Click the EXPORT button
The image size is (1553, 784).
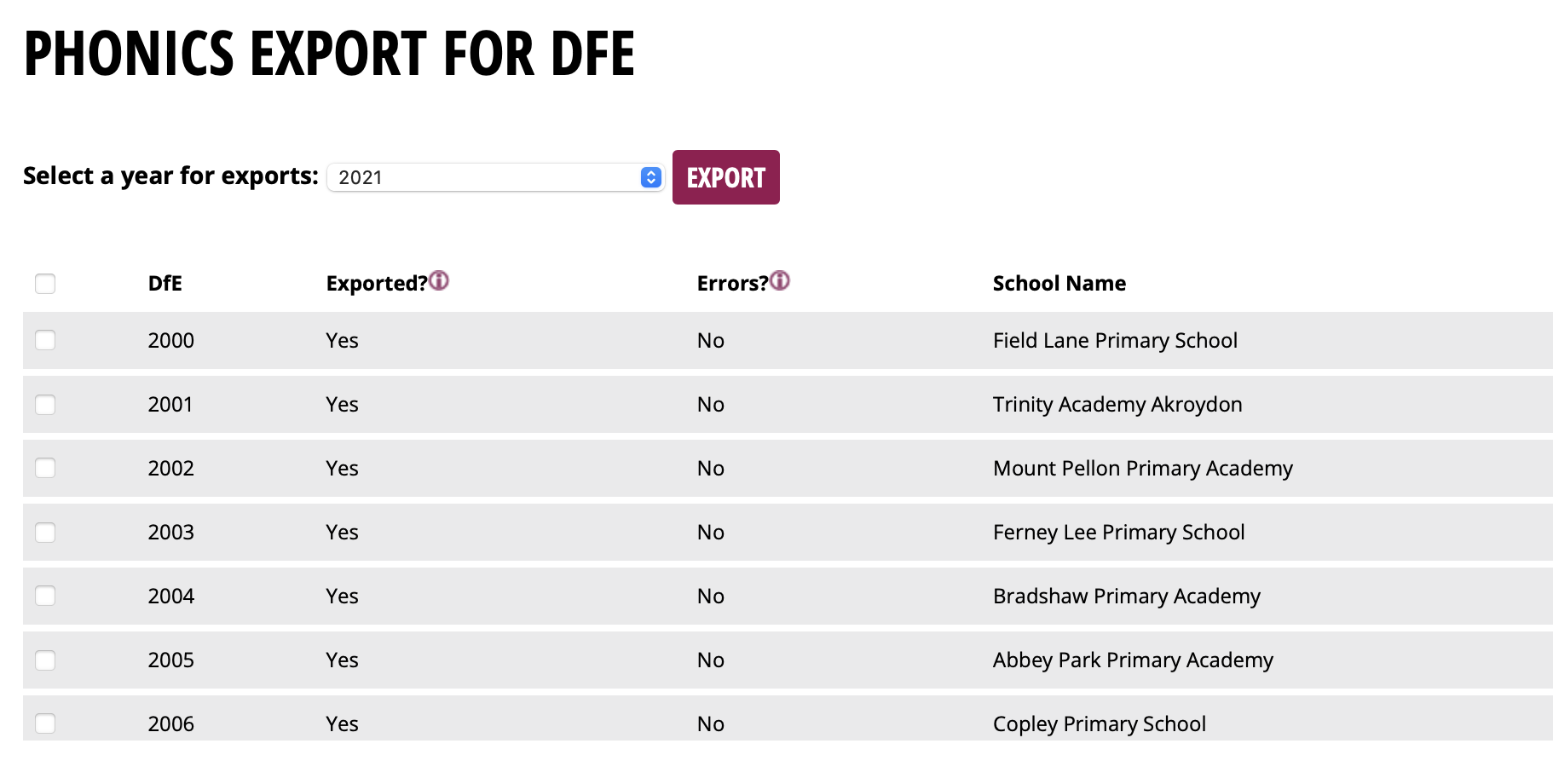click(x=726, y=177)
